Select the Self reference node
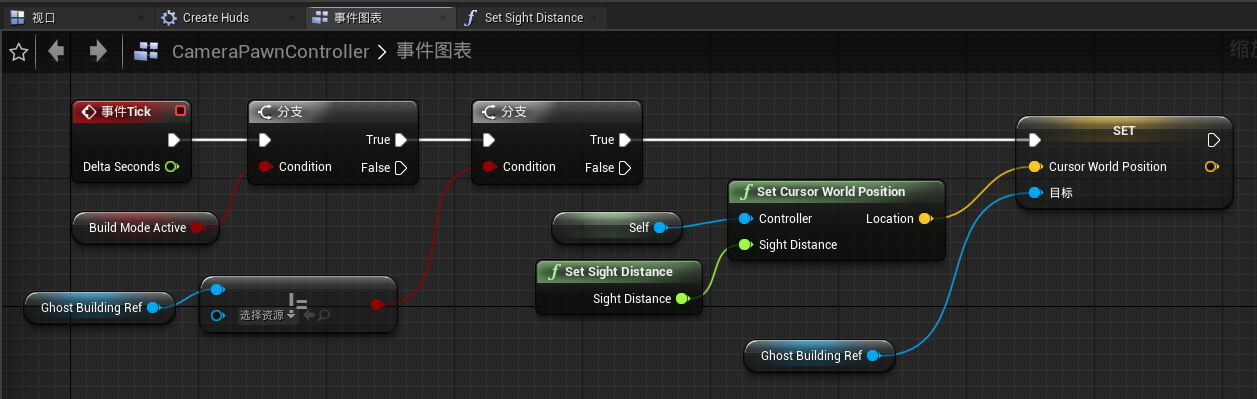This screenshot has height=399, width=1257. (616, 228)
